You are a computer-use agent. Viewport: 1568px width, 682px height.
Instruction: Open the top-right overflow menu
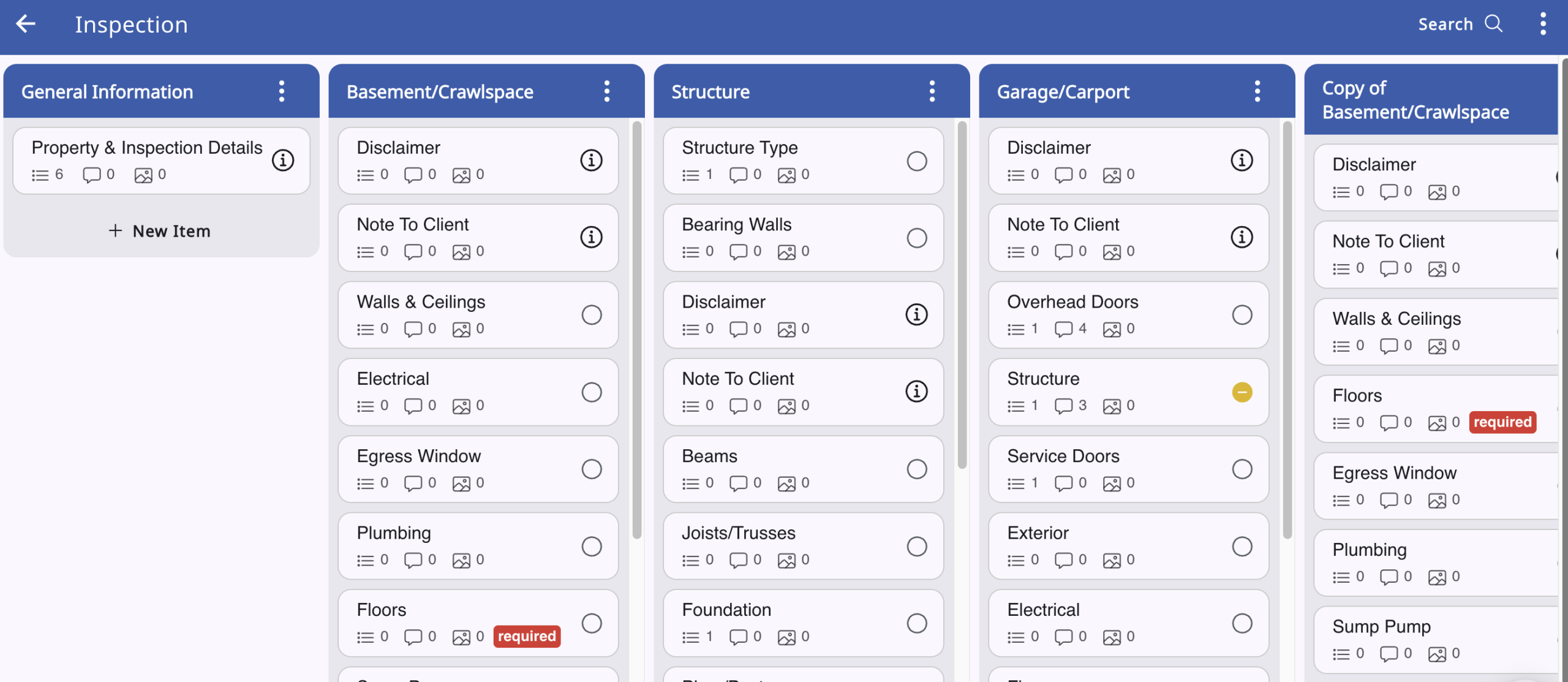pyautogui.click(x=1543, y=25)
